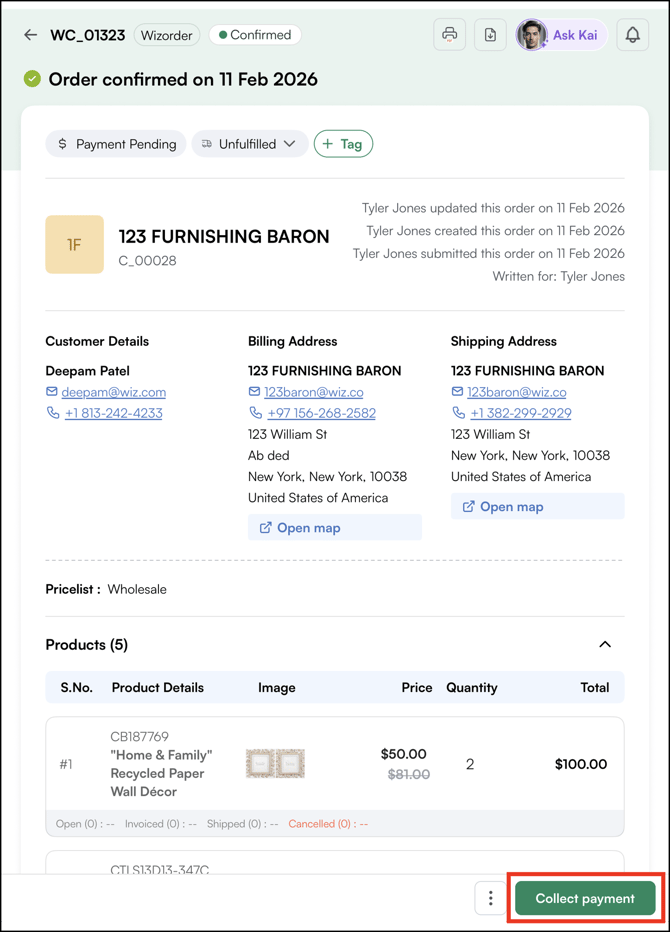Click the green order confirmed checkmark icon
670x932 pixels.
(32, 79)
